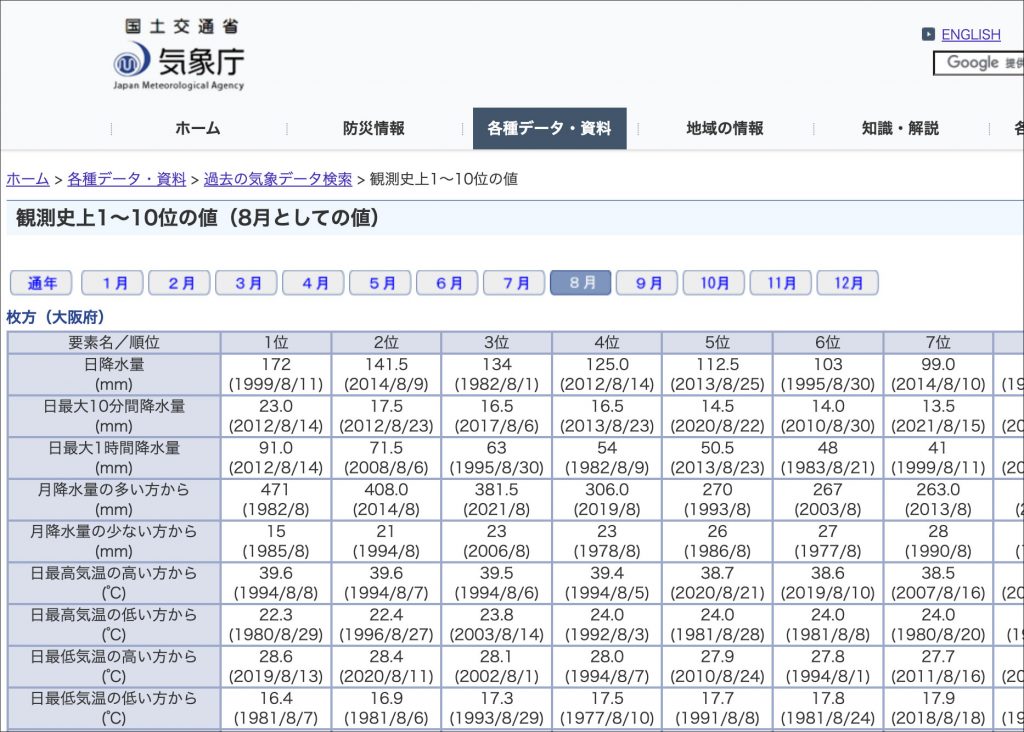Follow the 各種データ・資料 breadcrumb link

pyautogui.click(x=126, y=180)
